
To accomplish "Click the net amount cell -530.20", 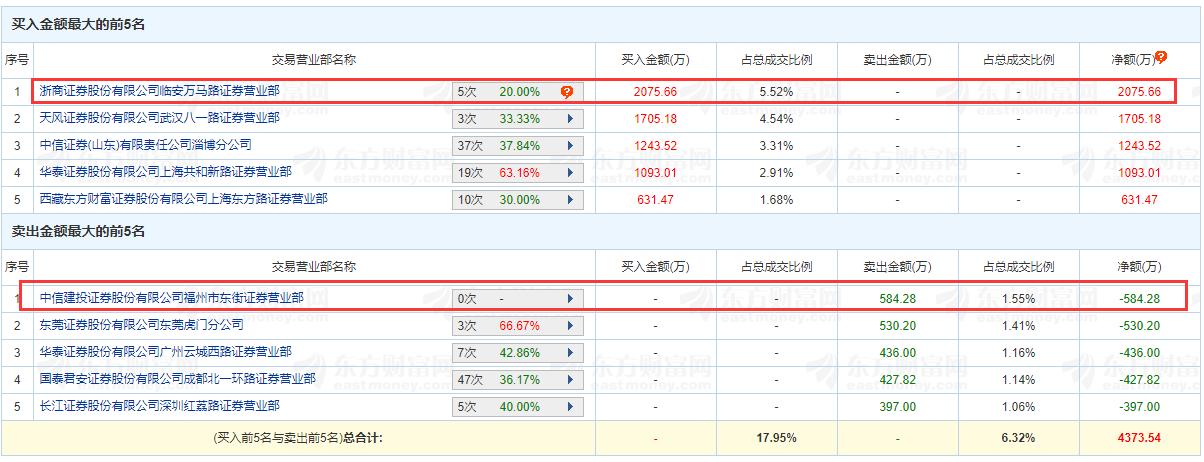I will pos(1139,326).
